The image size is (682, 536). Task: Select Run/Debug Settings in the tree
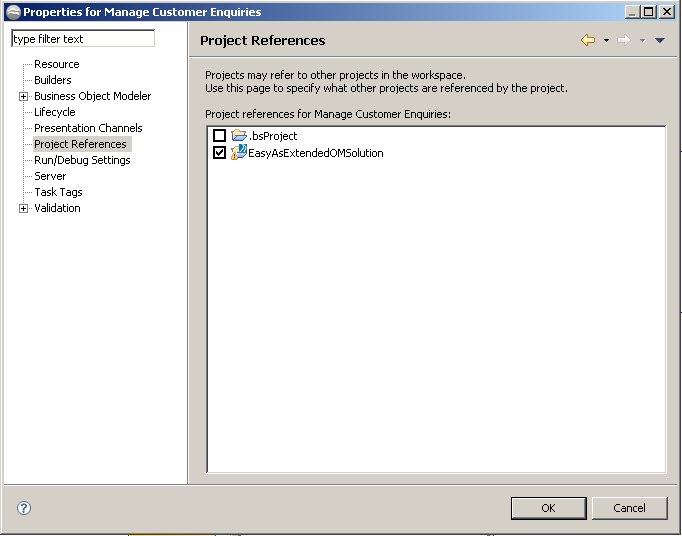(x=82, y=160)
